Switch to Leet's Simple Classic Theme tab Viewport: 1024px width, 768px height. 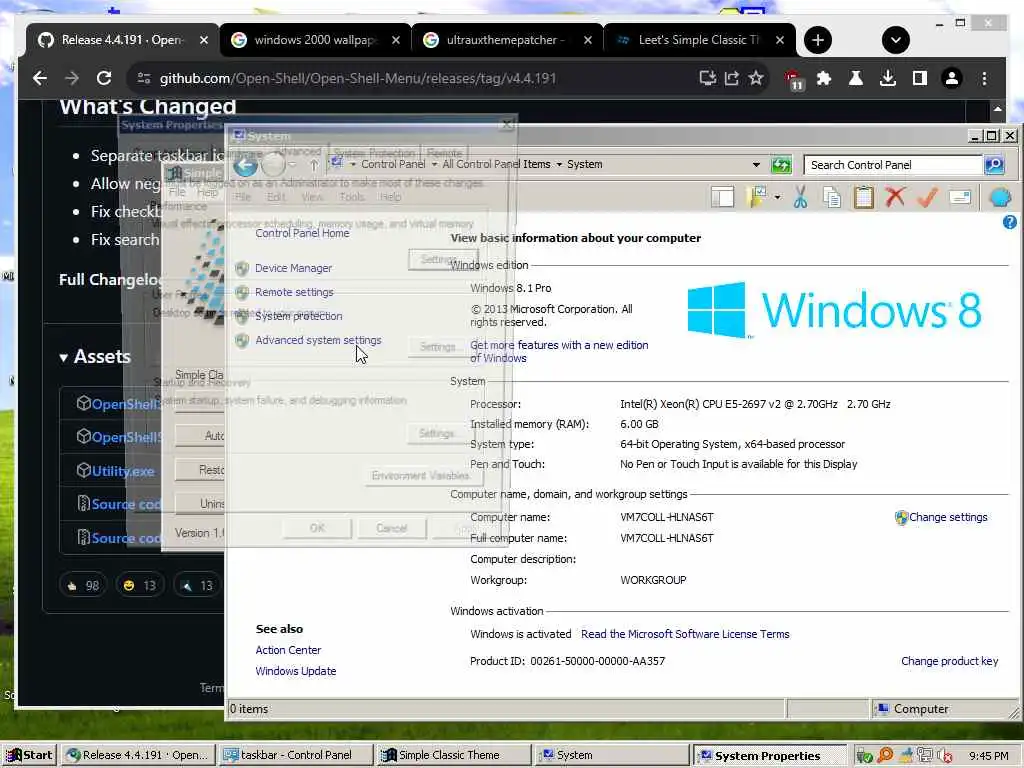[699, 40]
